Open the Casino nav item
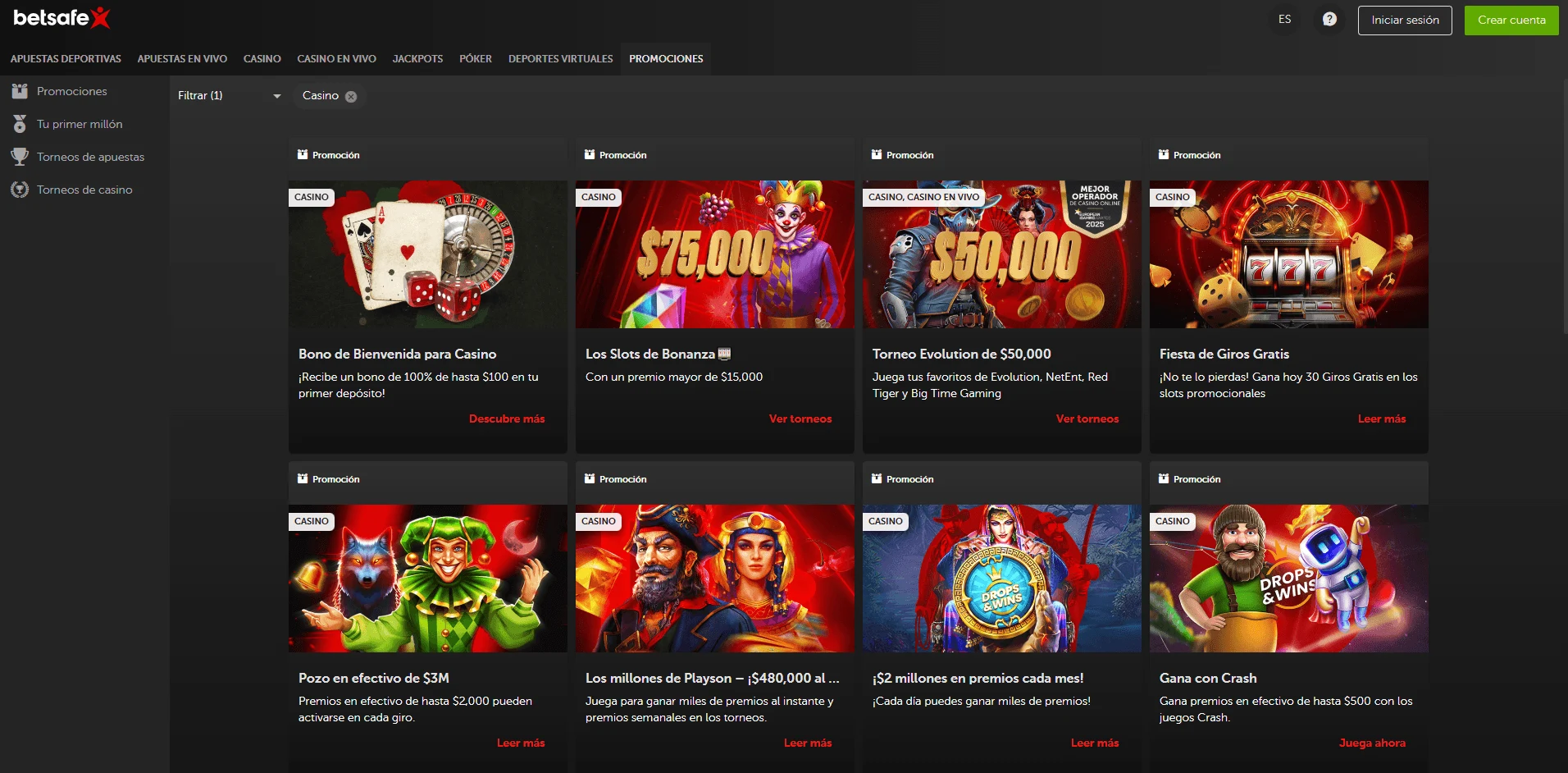 [x=262, y=59]
